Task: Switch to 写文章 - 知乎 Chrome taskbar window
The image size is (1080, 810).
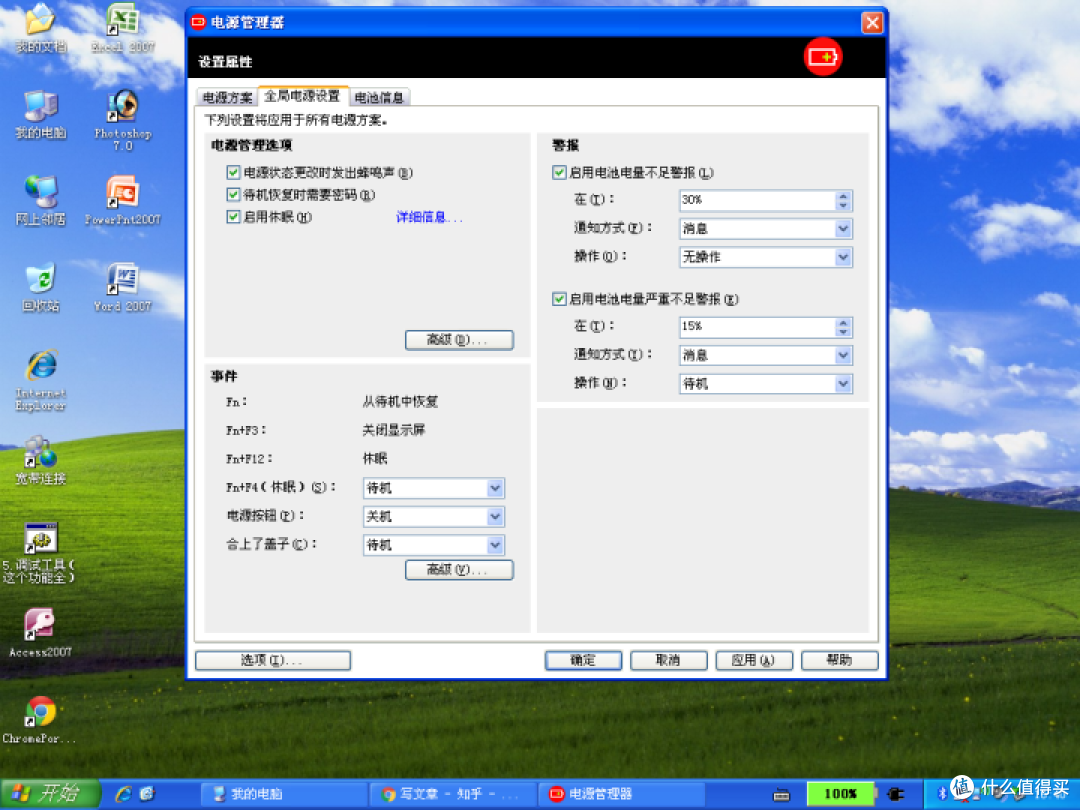Action: [453, 793]
